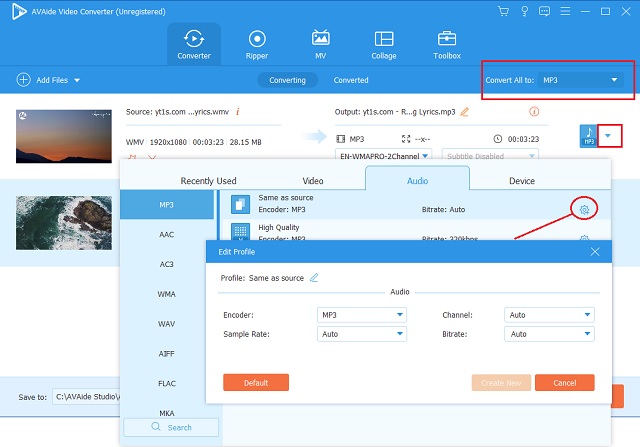Switch to the Converted tab
The image size is (640, 447).
(x=351, y=80)
